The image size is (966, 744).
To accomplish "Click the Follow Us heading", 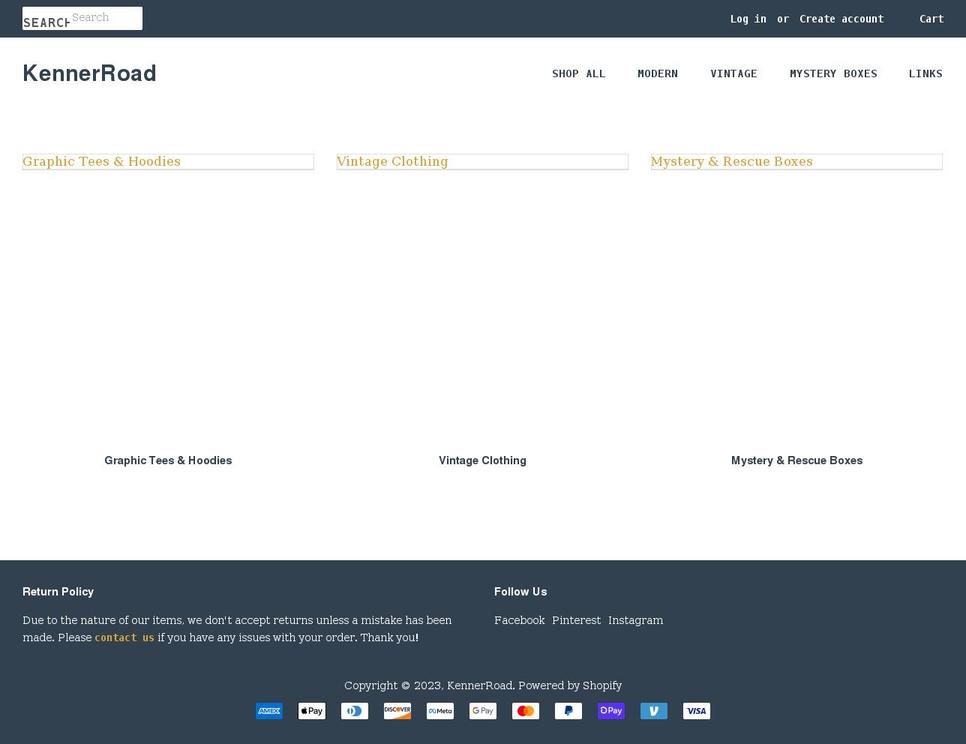I will pyautogui.click(x=521, y=592).
